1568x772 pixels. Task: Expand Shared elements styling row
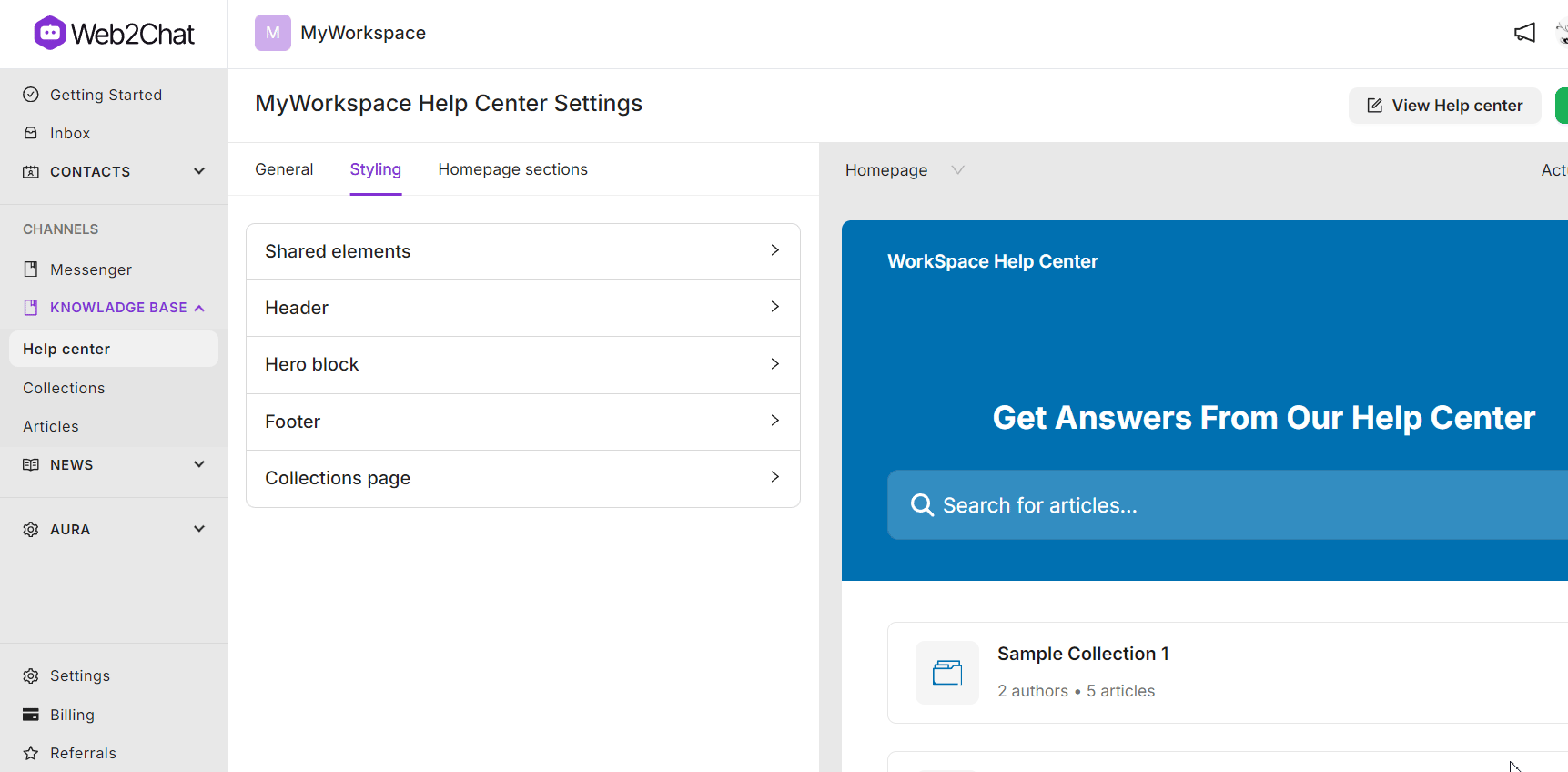523,251
